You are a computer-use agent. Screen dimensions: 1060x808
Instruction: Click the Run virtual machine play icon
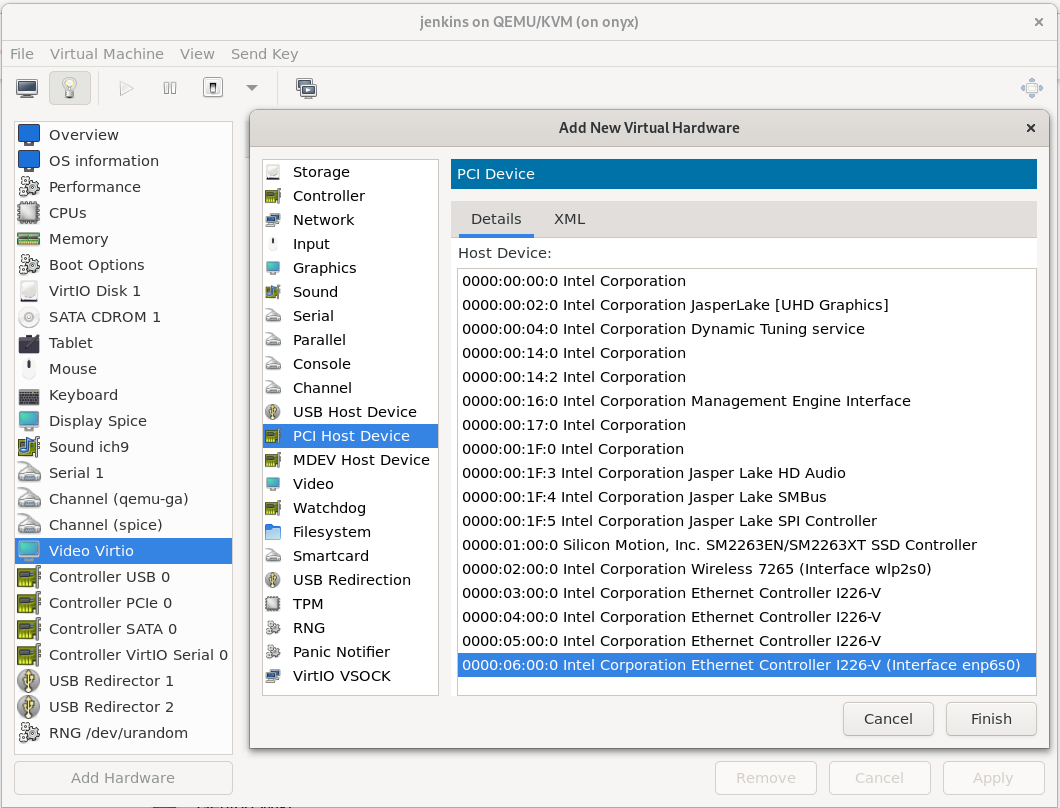point(126,88)
